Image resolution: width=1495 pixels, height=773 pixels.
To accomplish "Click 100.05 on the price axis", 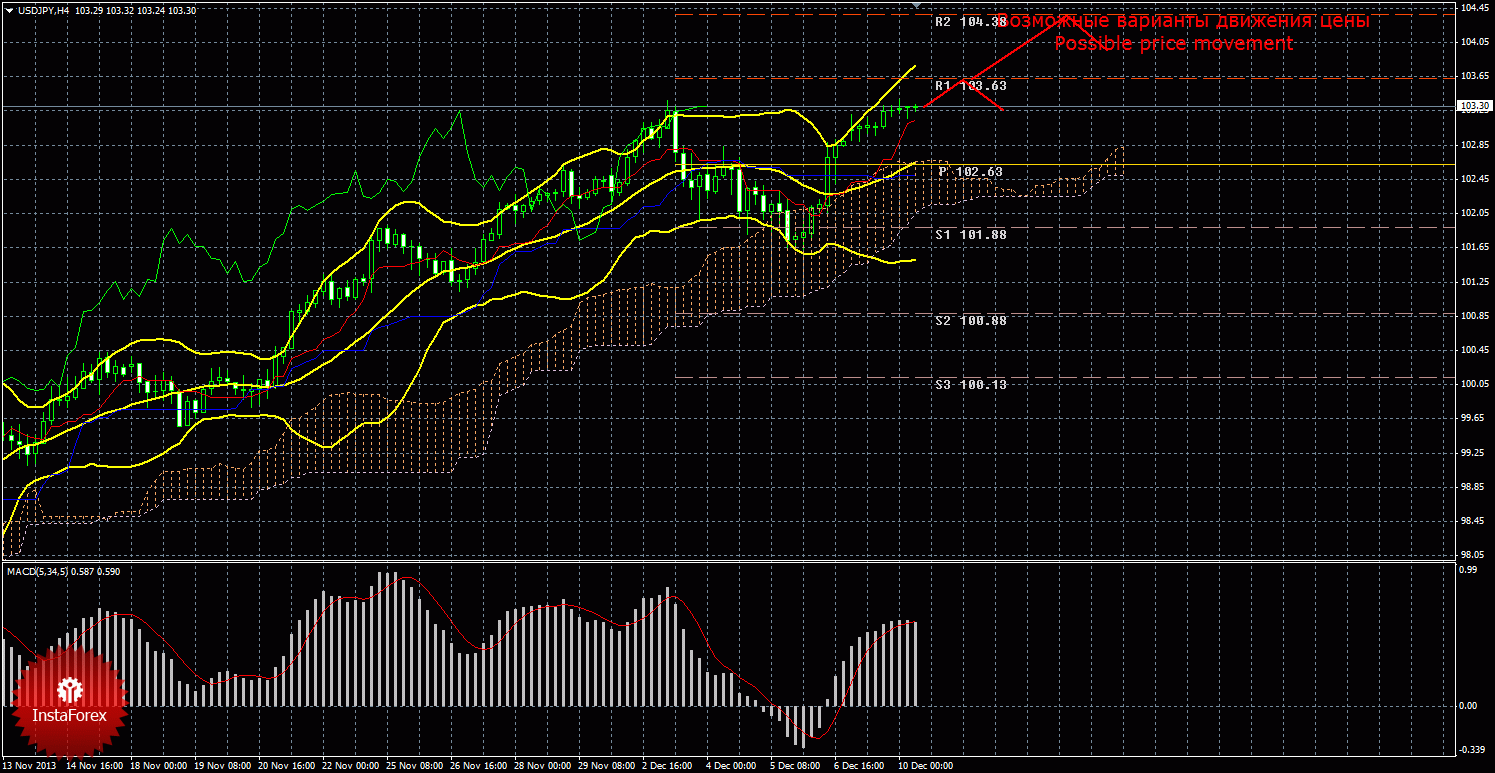I will [x=1475, y=384].
